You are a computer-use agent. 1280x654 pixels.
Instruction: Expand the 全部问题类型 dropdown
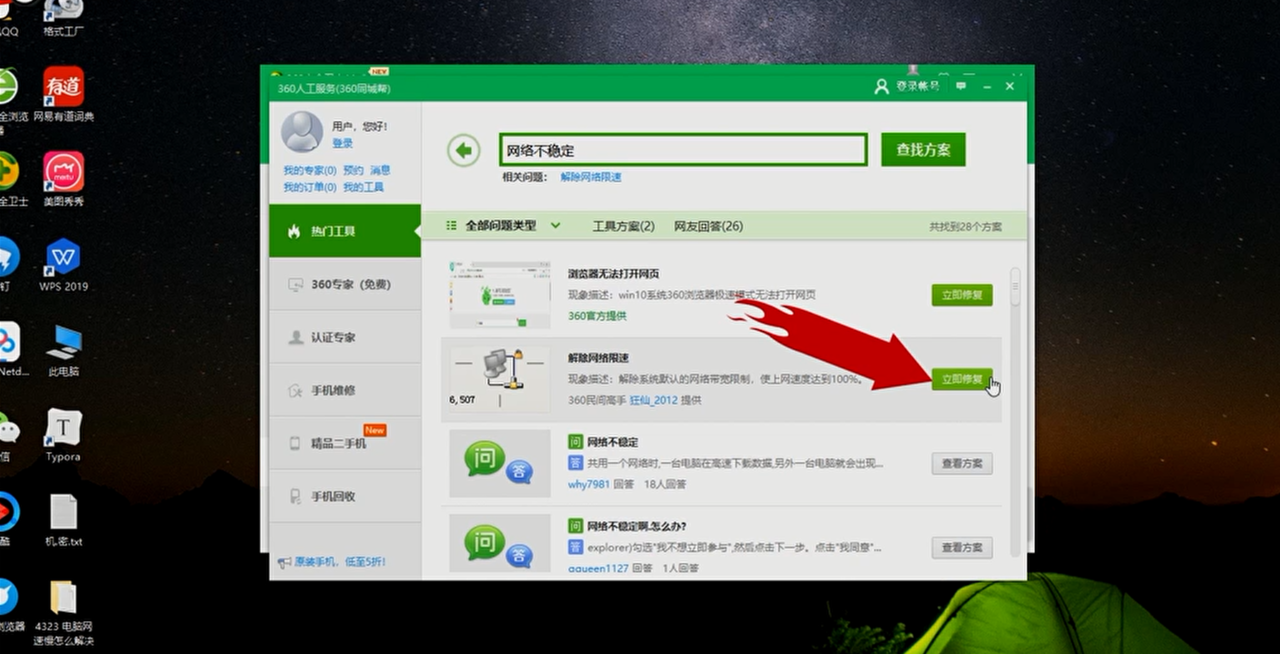pyautogui.click(x=503, y=226)
